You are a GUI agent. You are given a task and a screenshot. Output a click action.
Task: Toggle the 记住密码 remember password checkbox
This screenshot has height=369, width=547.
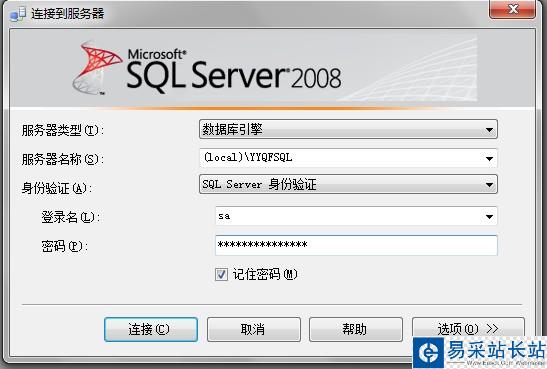point(221,274)
